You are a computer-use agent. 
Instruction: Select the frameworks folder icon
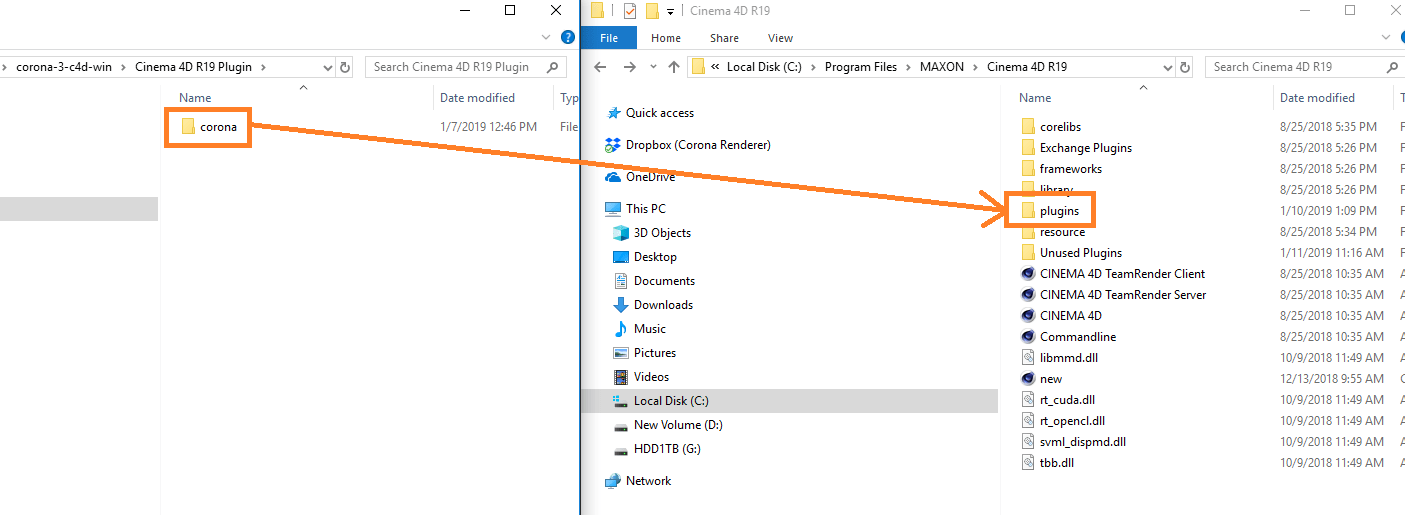pyautogui.click(x=1028, y=169)
